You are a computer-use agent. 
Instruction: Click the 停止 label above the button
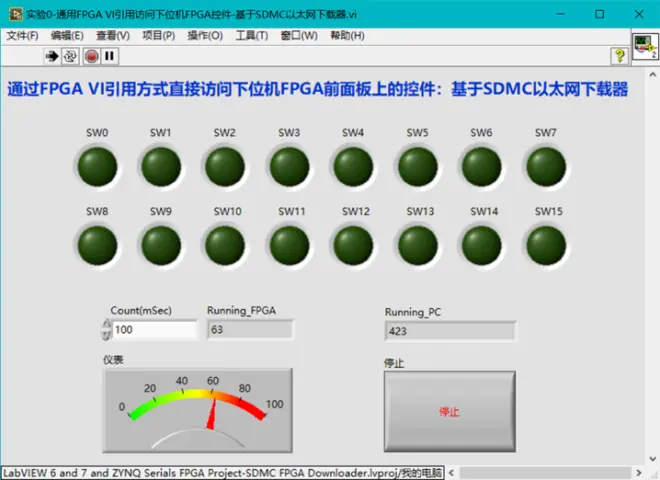click(x=394, y=363)
